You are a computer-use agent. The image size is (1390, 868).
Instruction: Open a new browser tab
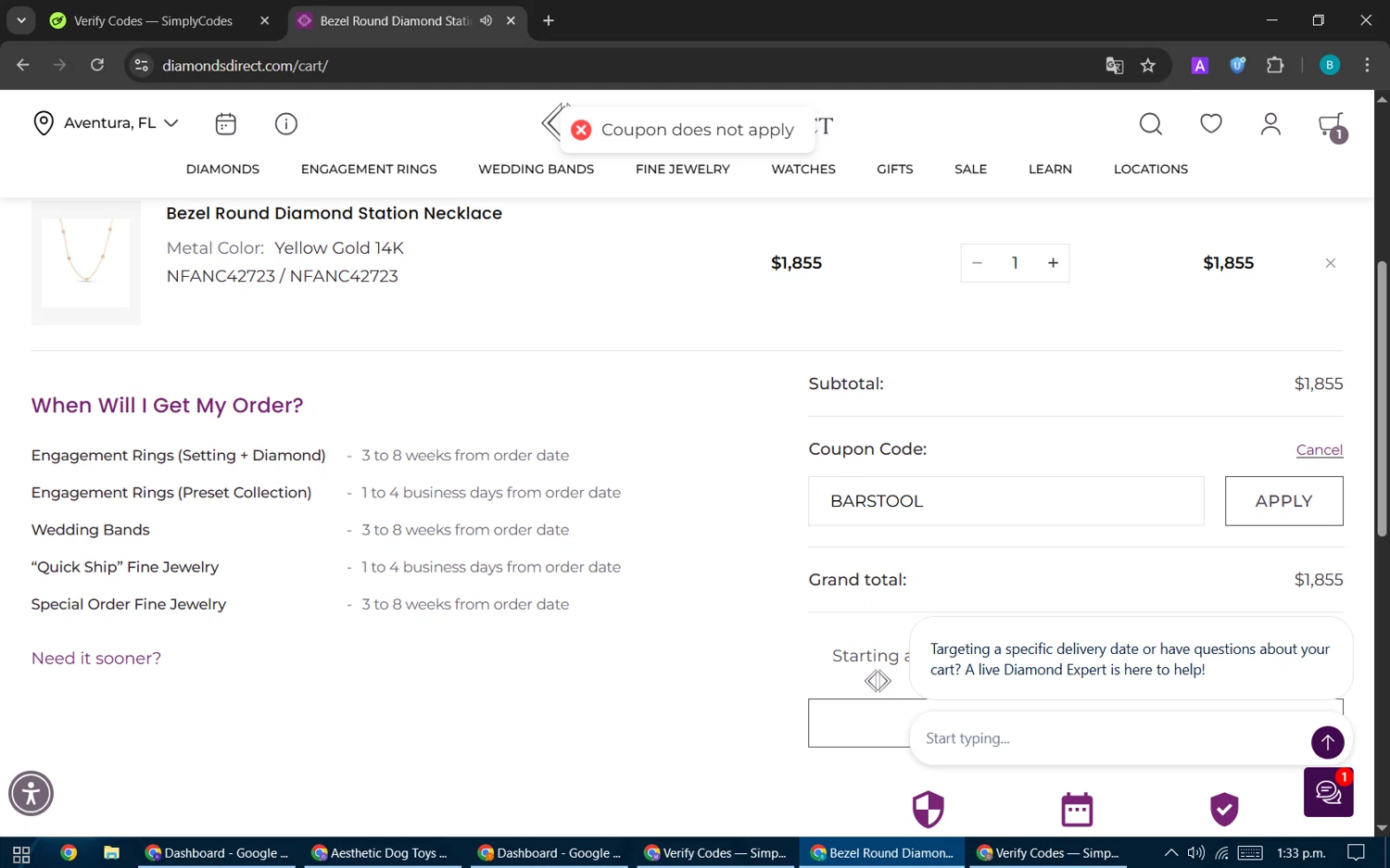[549, 20]
